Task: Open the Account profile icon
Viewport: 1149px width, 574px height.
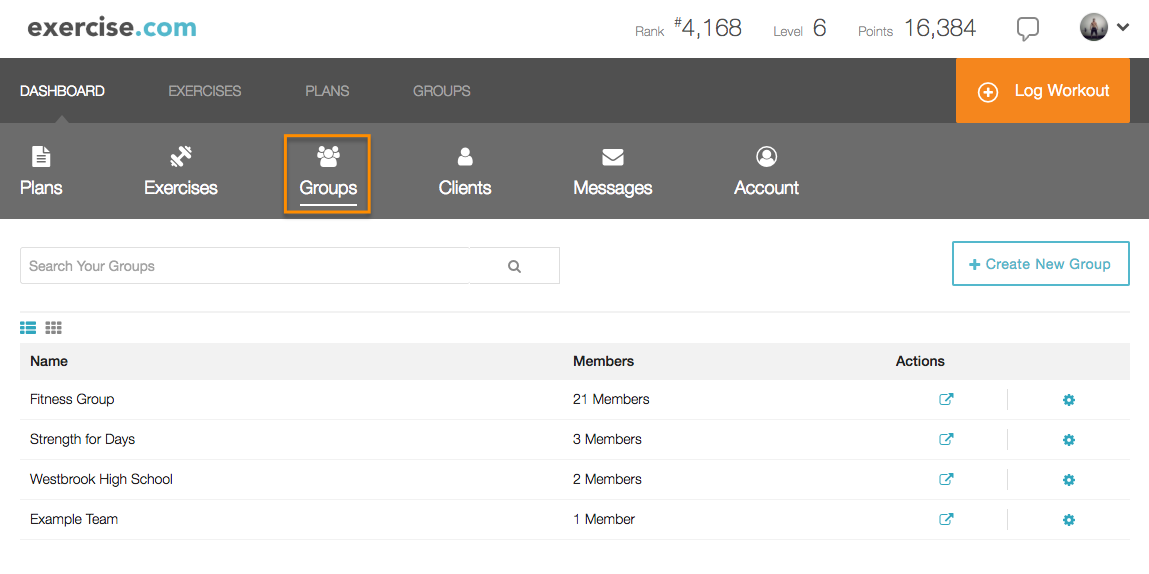Action: (766, 156)
